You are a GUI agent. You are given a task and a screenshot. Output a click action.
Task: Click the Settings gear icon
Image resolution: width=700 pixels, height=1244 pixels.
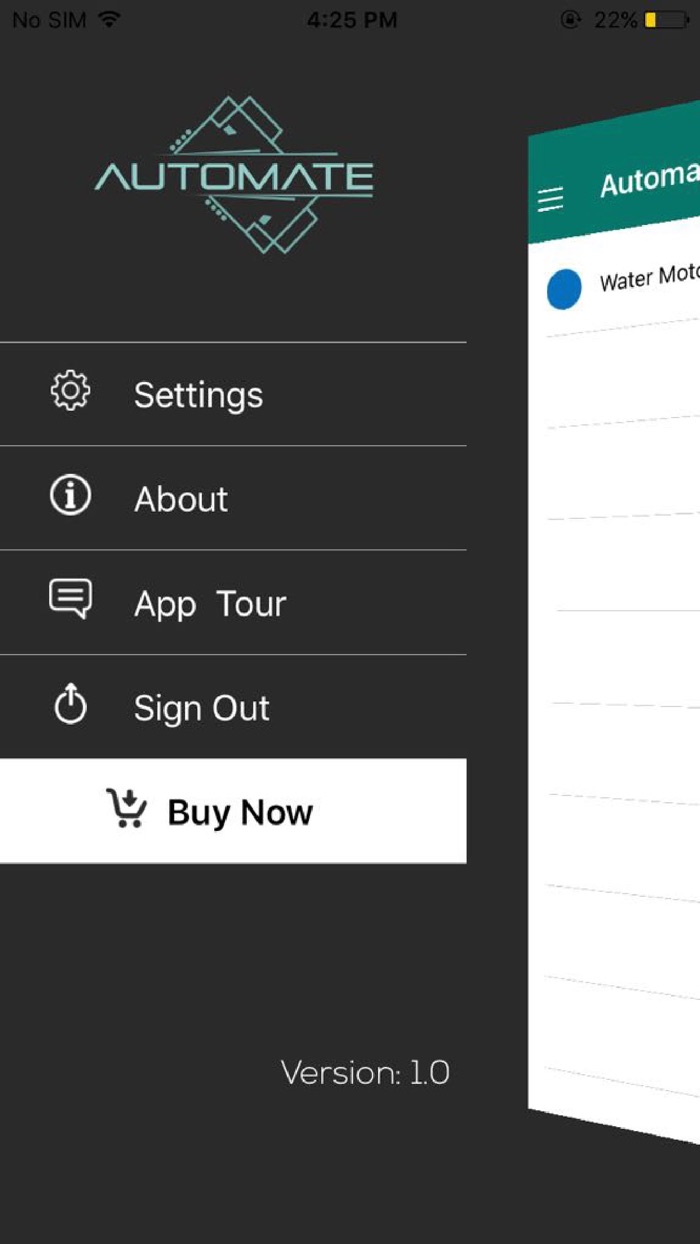point(69,393)
